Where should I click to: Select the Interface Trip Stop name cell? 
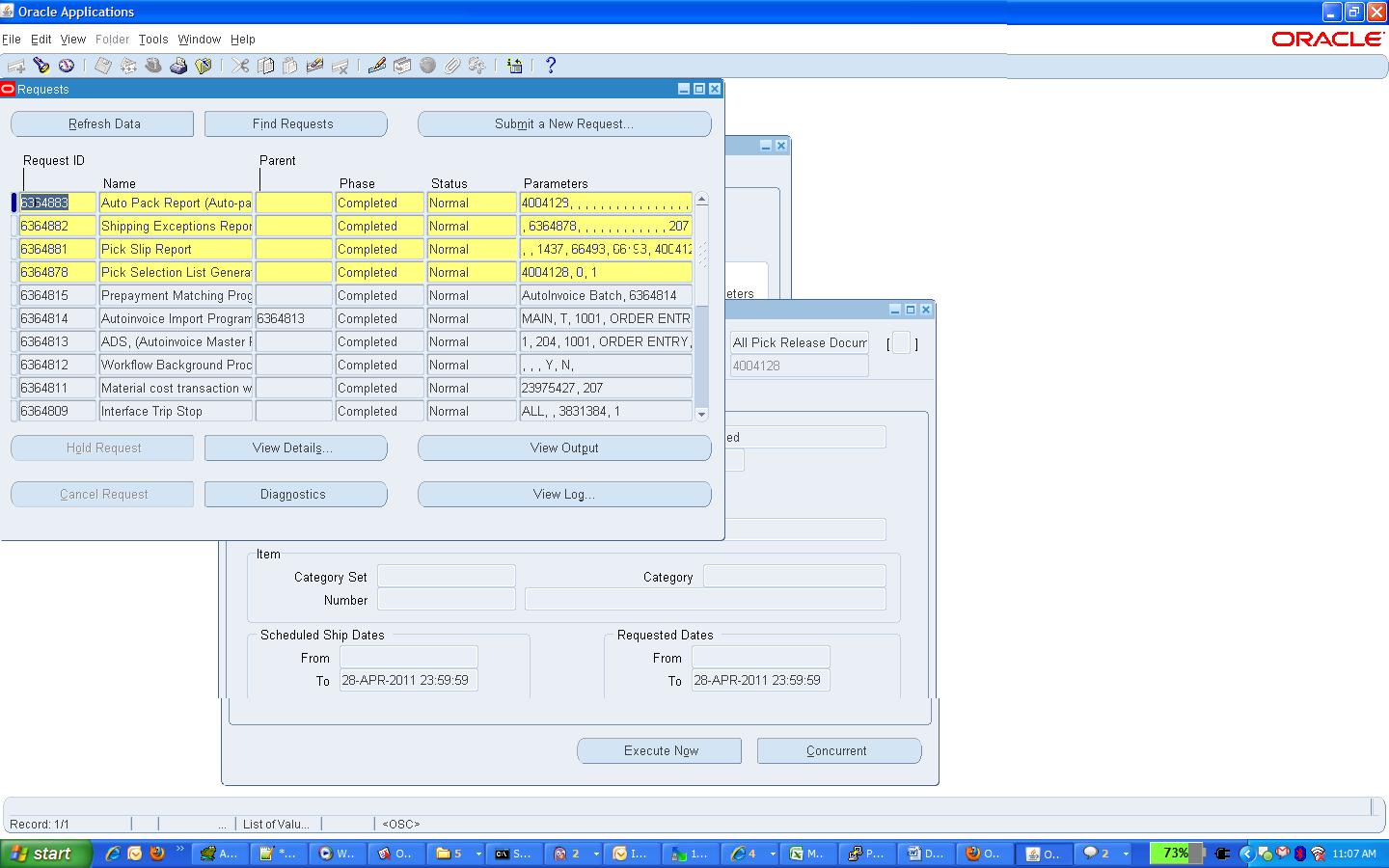[176, 411]
